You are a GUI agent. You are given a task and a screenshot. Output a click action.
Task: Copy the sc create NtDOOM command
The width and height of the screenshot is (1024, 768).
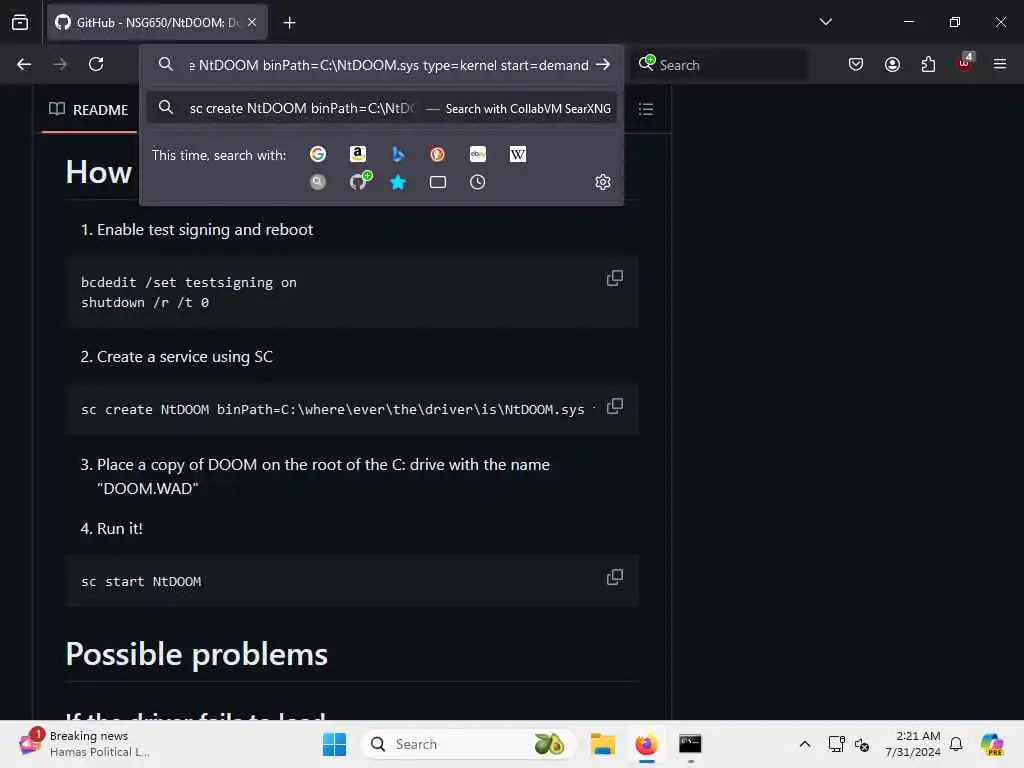coord(615,406)
